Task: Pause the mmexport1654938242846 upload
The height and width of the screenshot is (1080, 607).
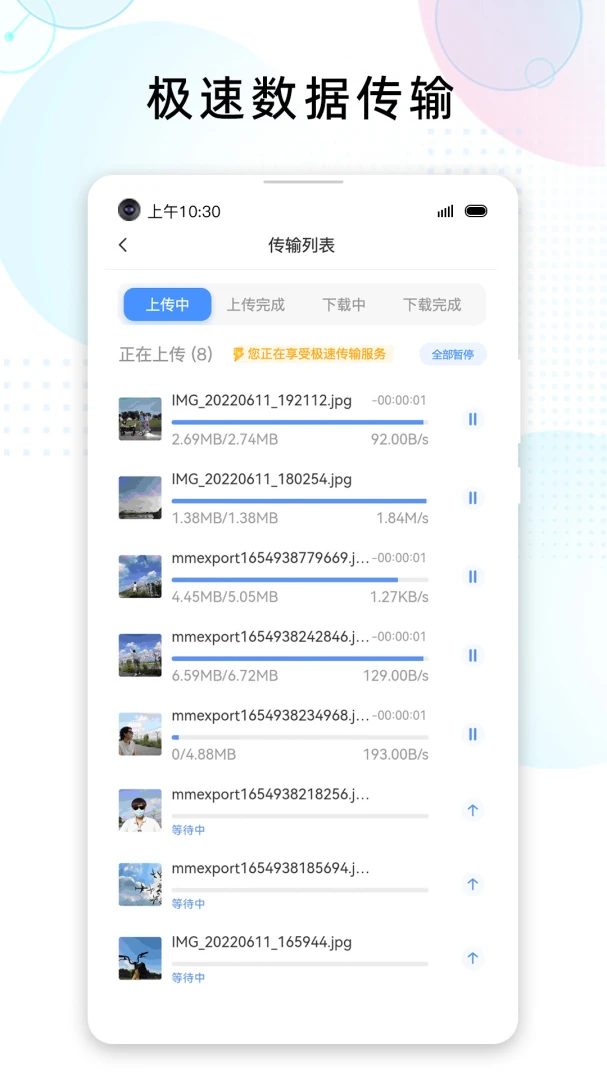Action: [x=473, y=656]
